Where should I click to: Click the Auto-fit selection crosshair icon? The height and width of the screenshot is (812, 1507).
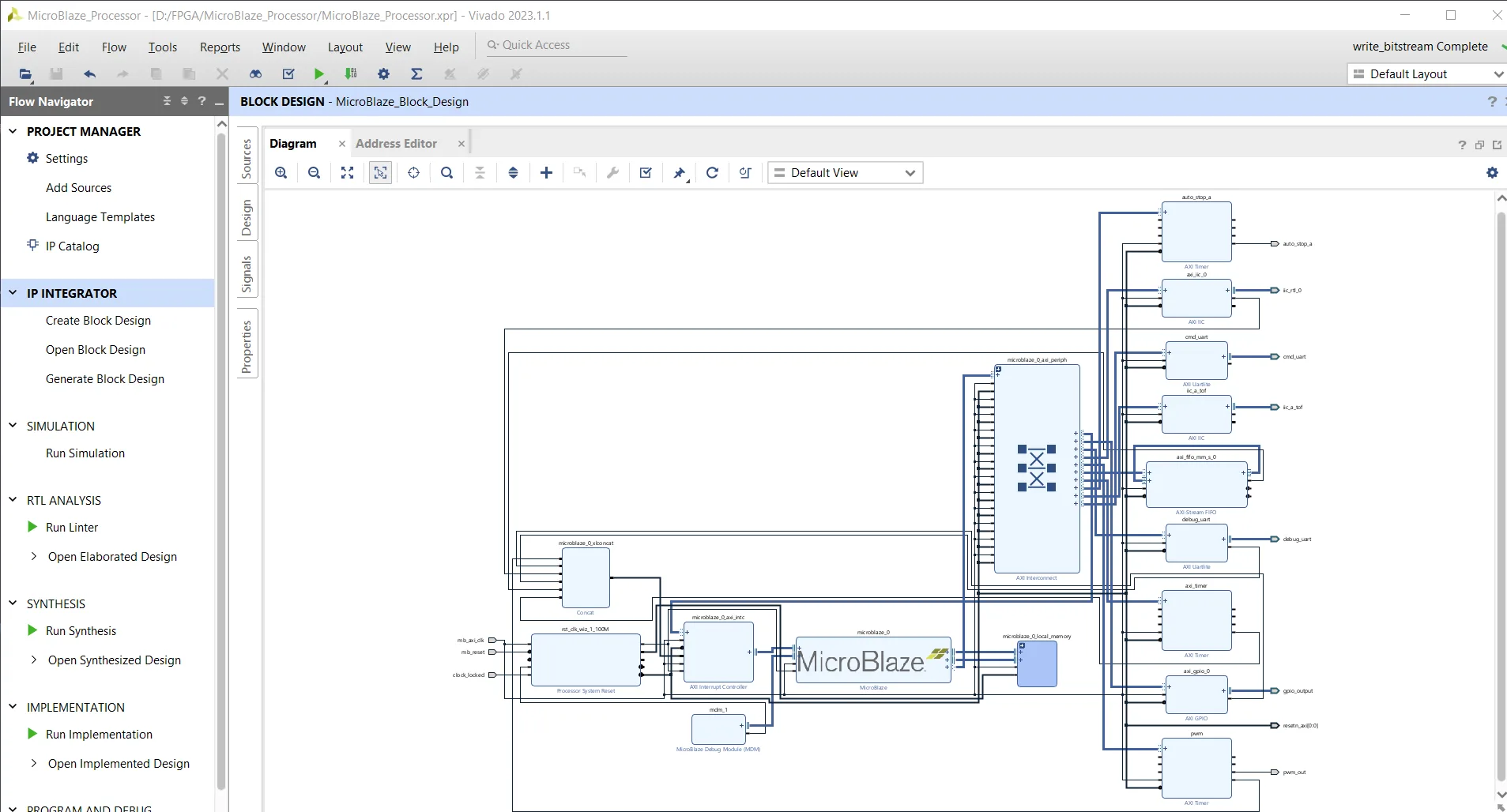click(x=413, y=173)
